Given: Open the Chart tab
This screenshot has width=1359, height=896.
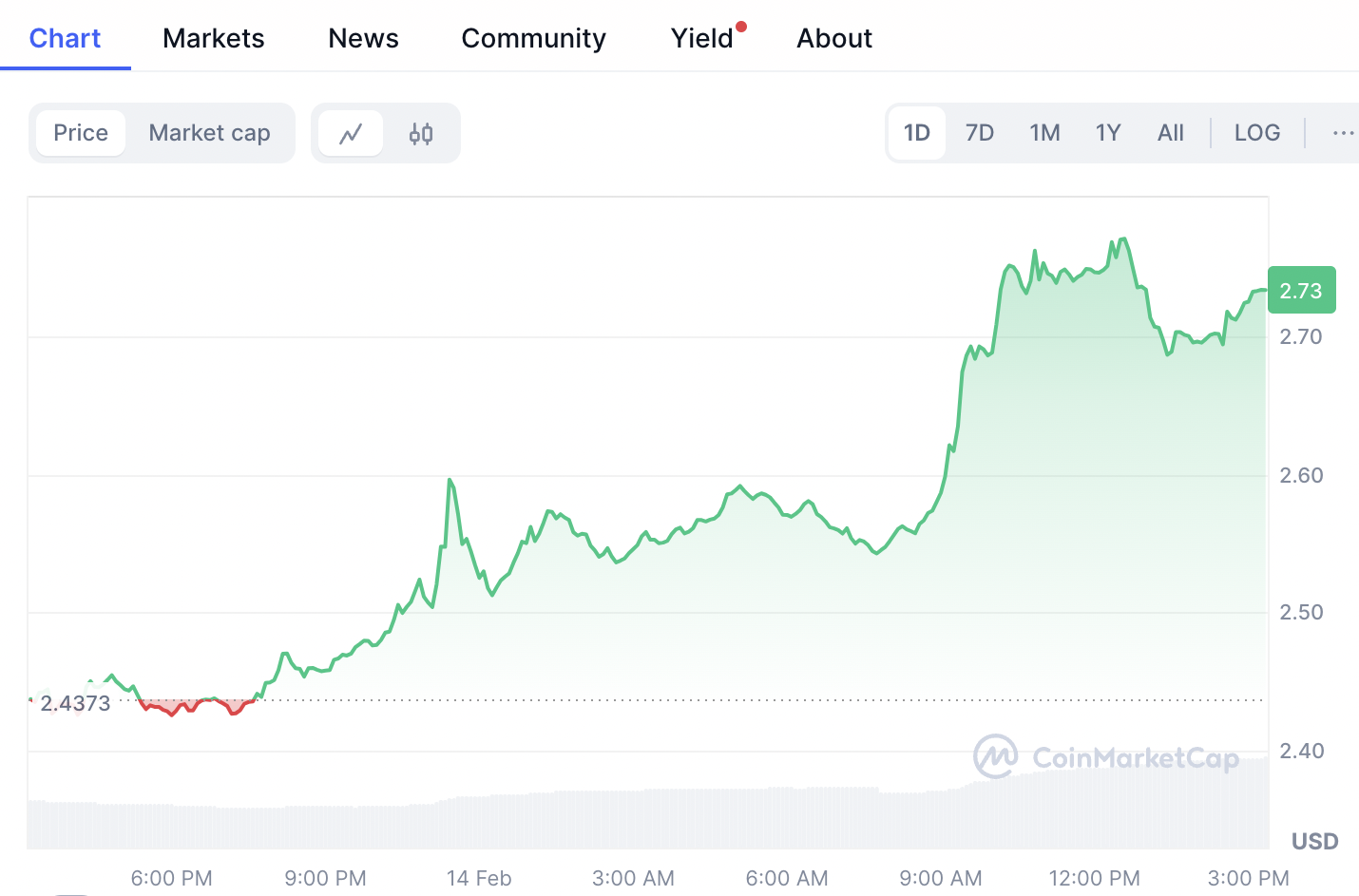Looking at the screenshot, I should tap(65, 38).
